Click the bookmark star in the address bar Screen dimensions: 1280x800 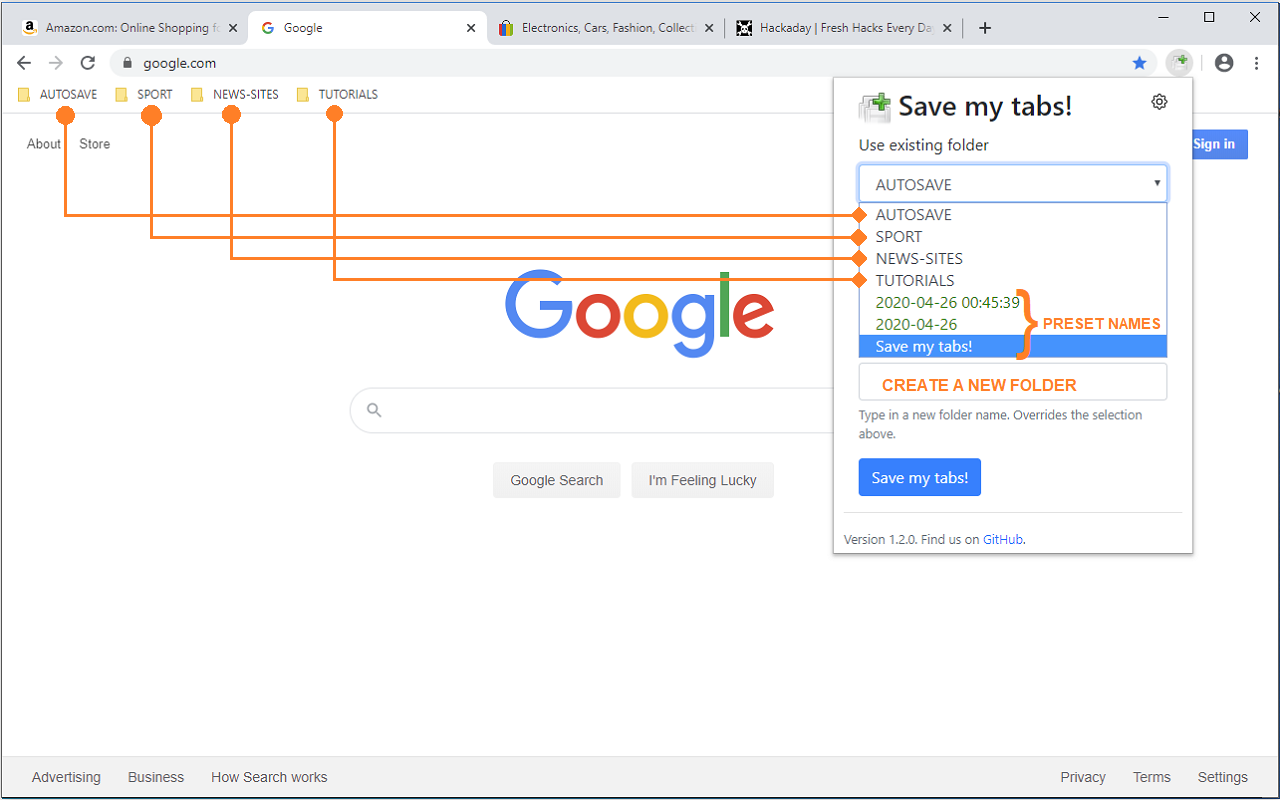[1139, 63]
